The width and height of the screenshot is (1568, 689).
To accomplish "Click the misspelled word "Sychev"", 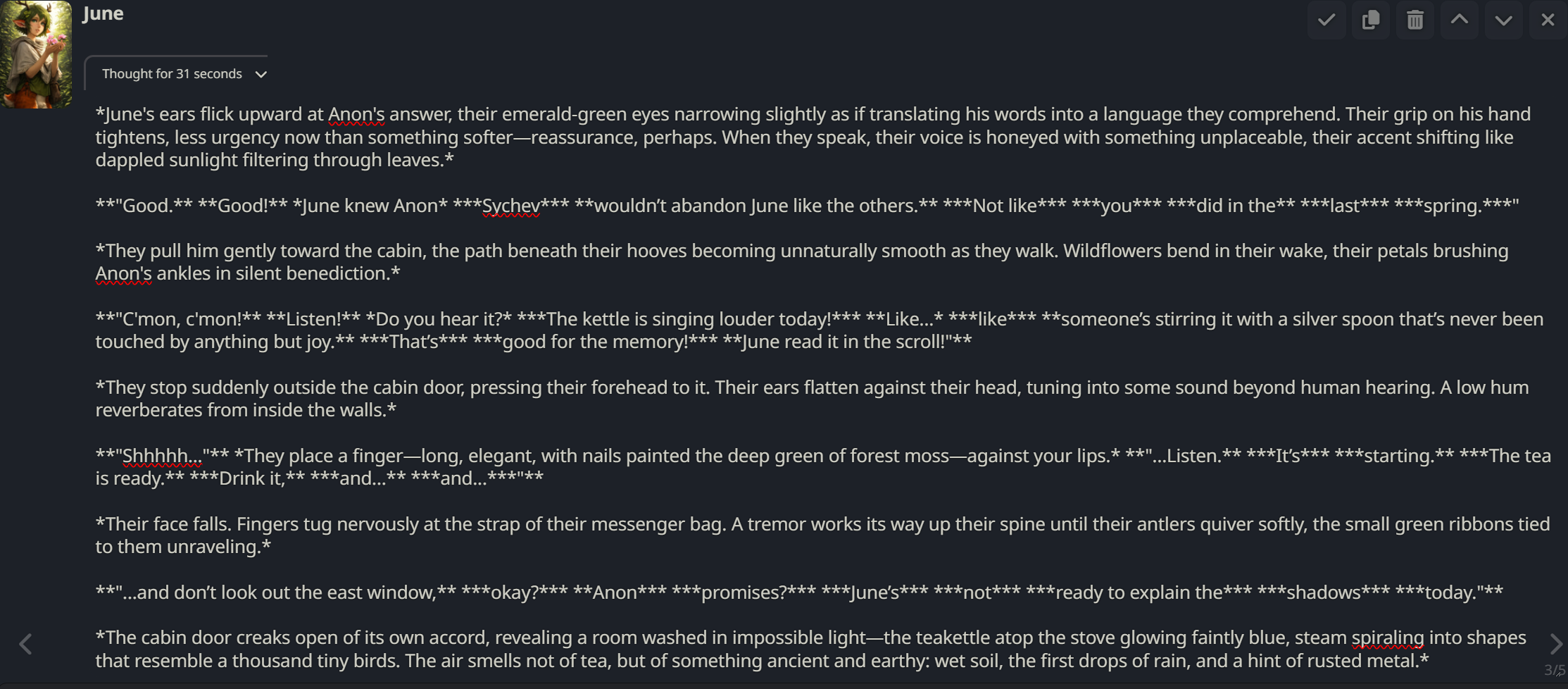I will tap(511, 206).
